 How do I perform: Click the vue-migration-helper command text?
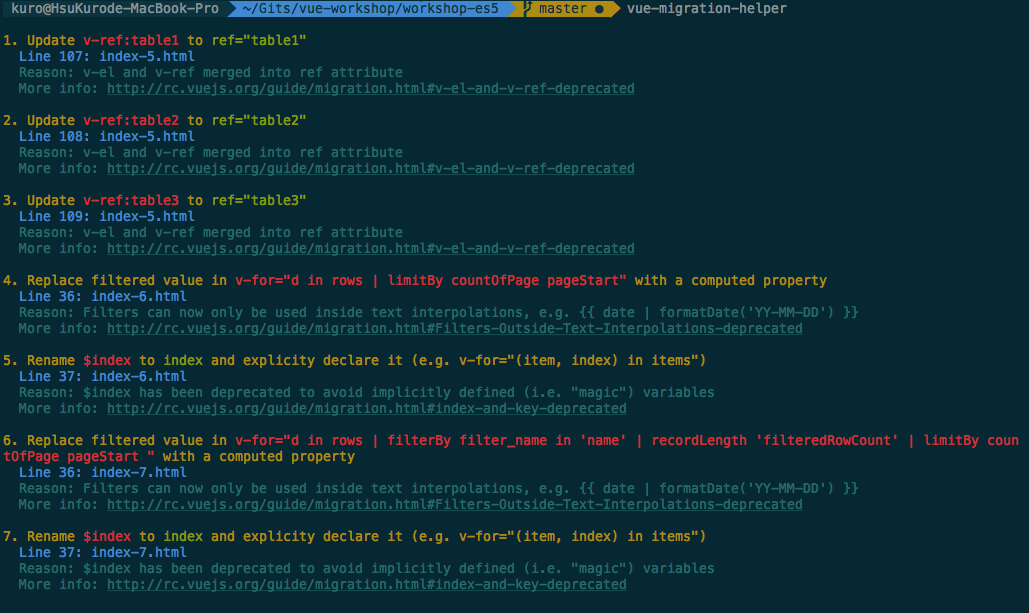(706, 9)
